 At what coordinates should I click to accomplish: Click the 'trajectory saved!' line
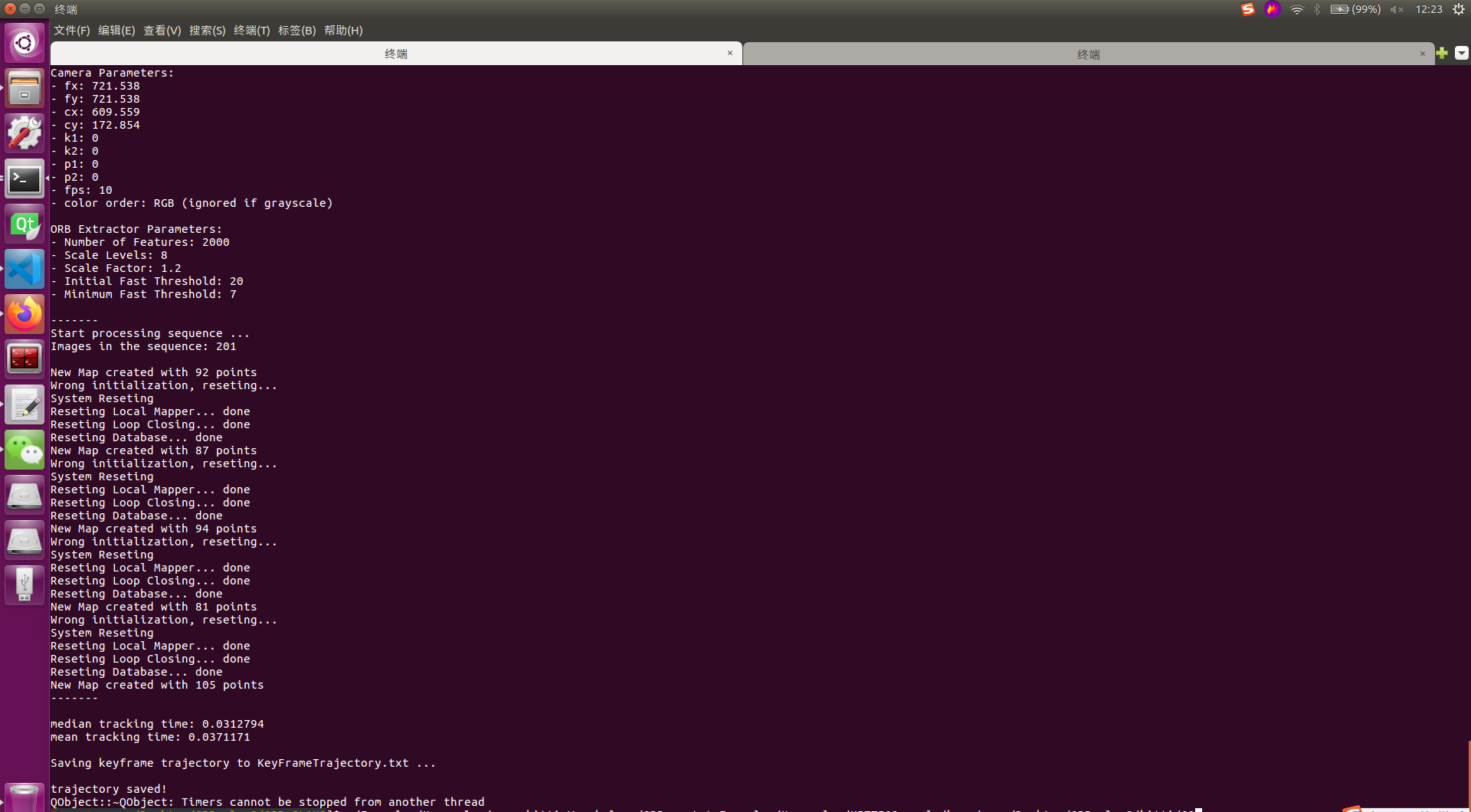tap(109, 789)
